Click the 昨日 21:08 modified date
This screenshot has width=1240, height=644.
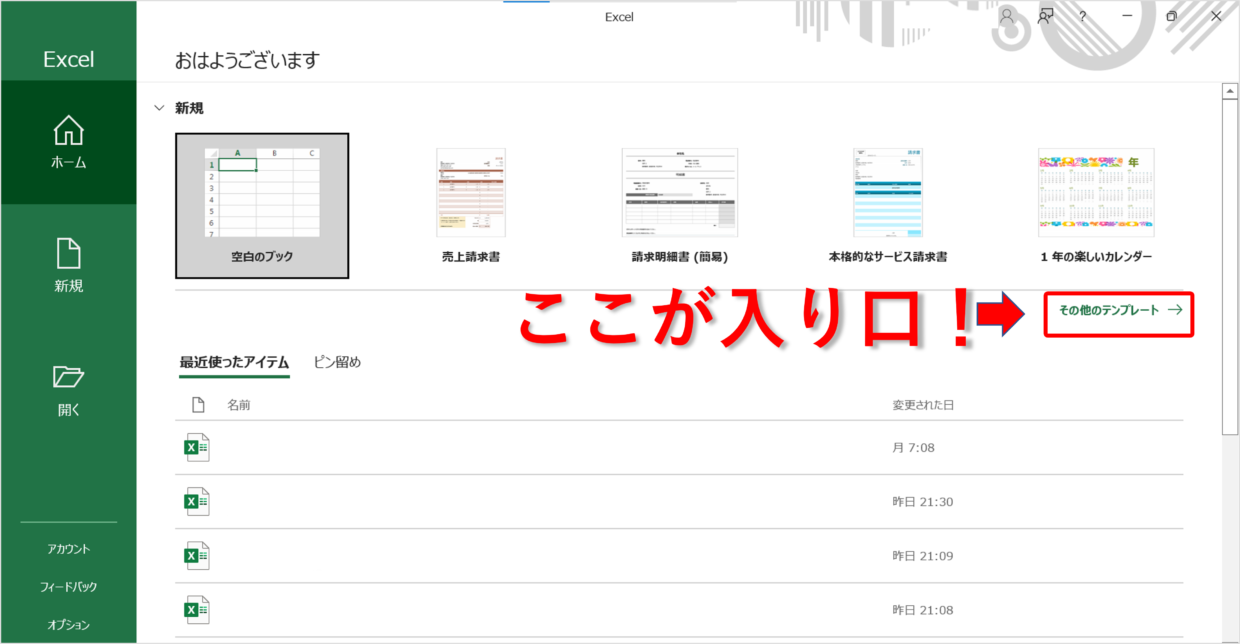tap(922, 610)
